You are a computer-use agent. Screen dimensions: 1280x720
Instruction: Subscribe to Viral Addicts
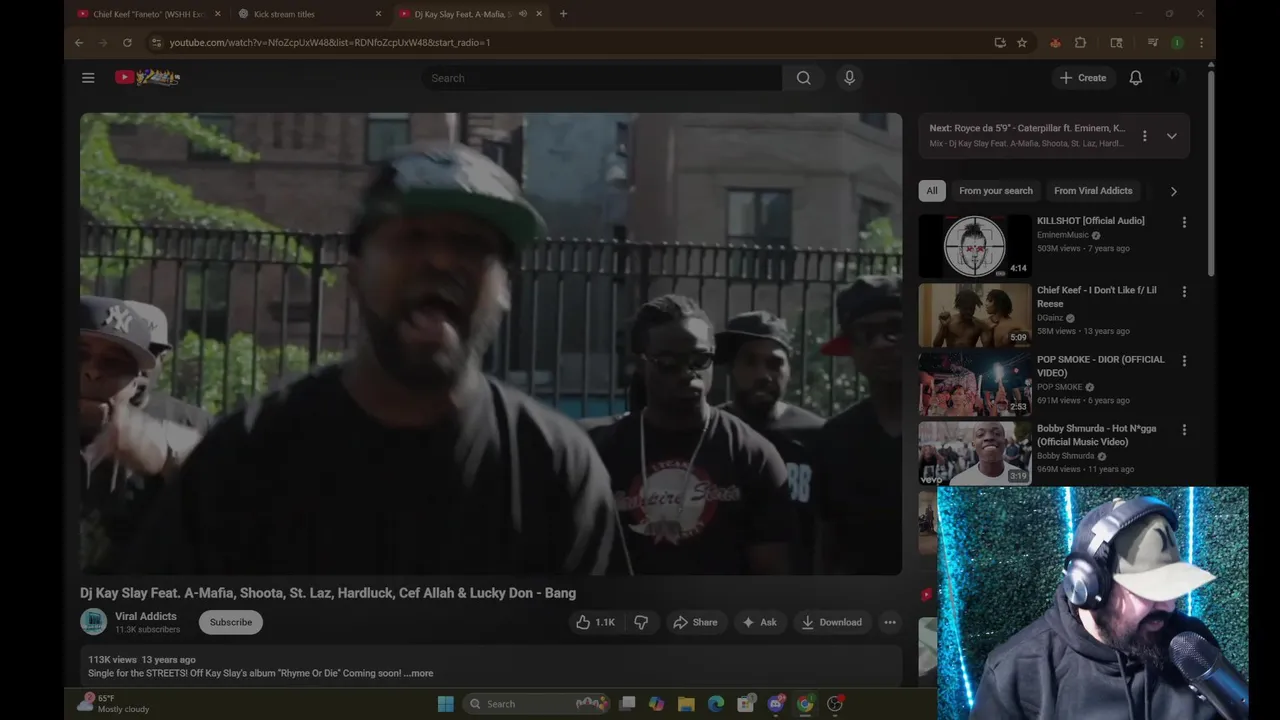(231, 622)
